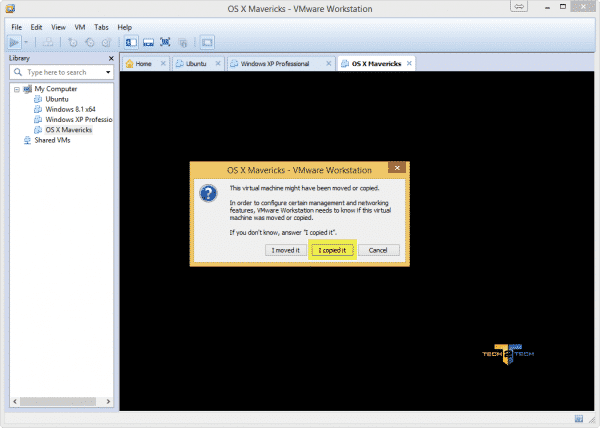
Task: Open the VM menu
Action: coord(79,26)
